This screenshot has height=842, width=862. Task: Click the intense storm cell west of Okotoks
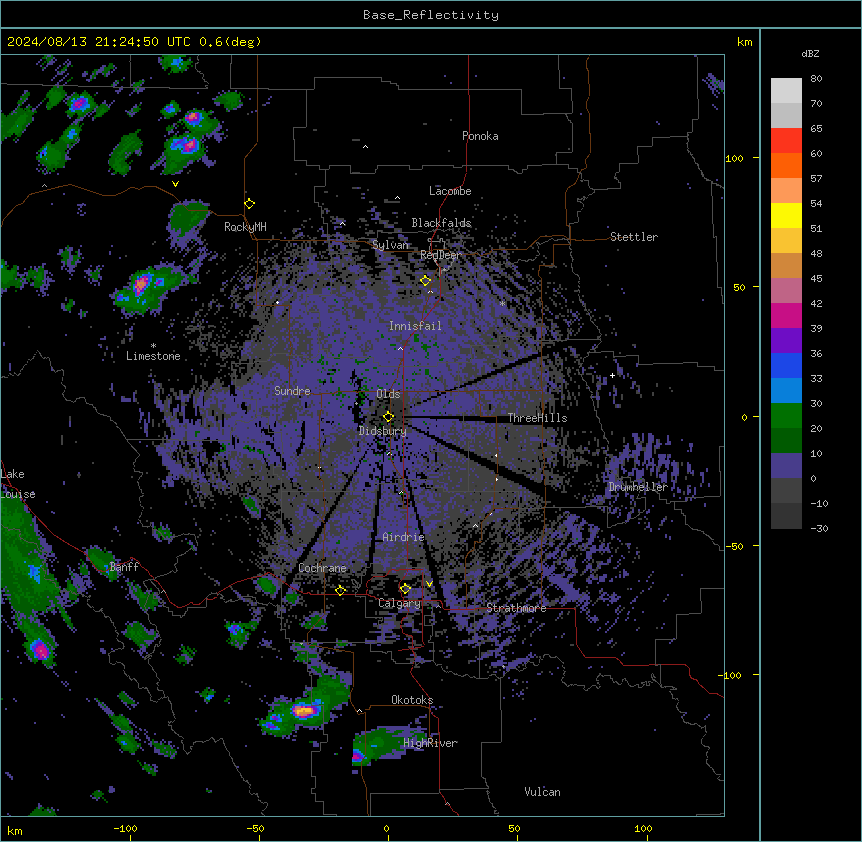pyautogui.click(x=304, y=711)
